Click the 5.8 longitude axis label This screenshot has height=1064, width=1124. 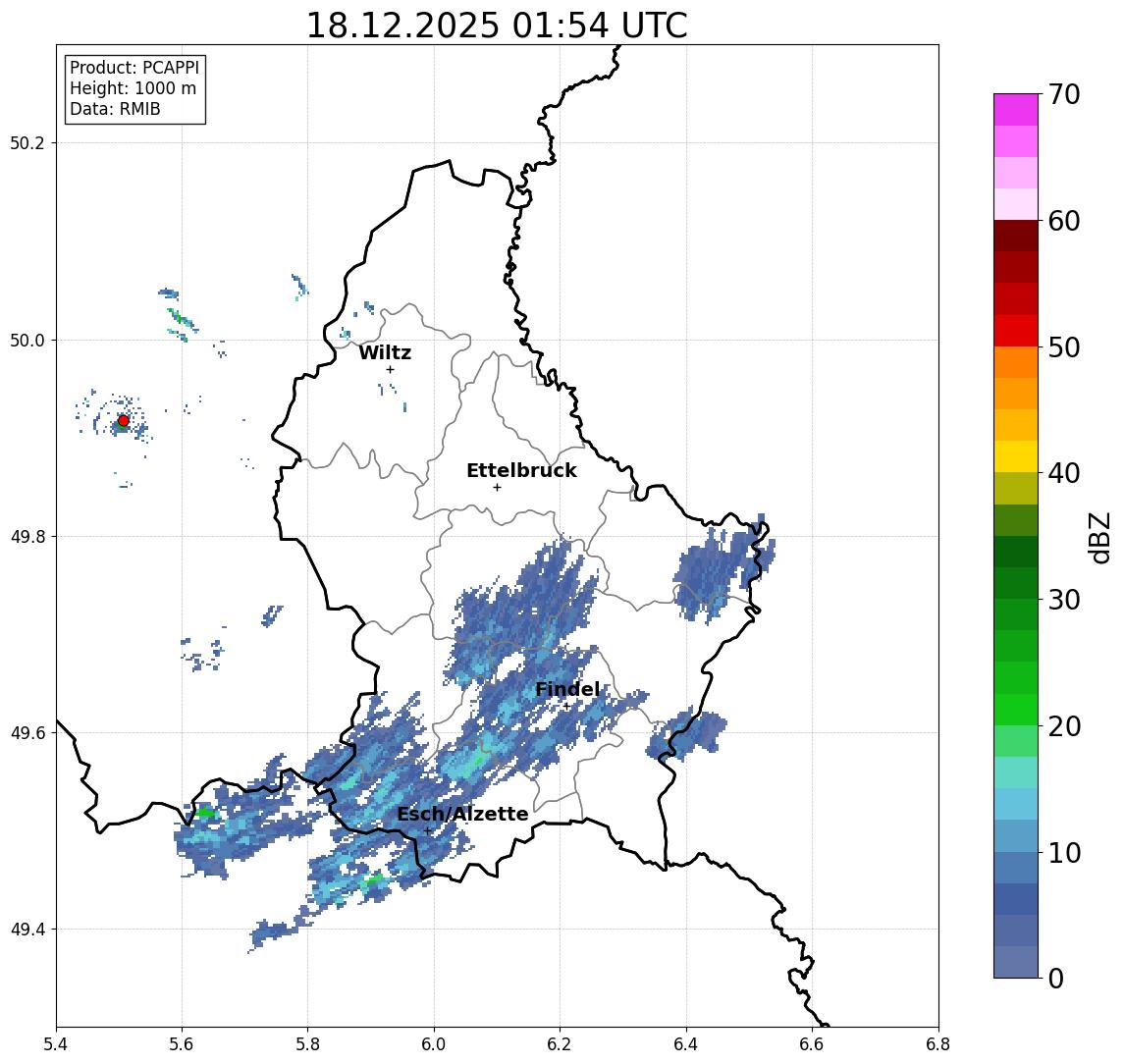tap(307, 1044)
